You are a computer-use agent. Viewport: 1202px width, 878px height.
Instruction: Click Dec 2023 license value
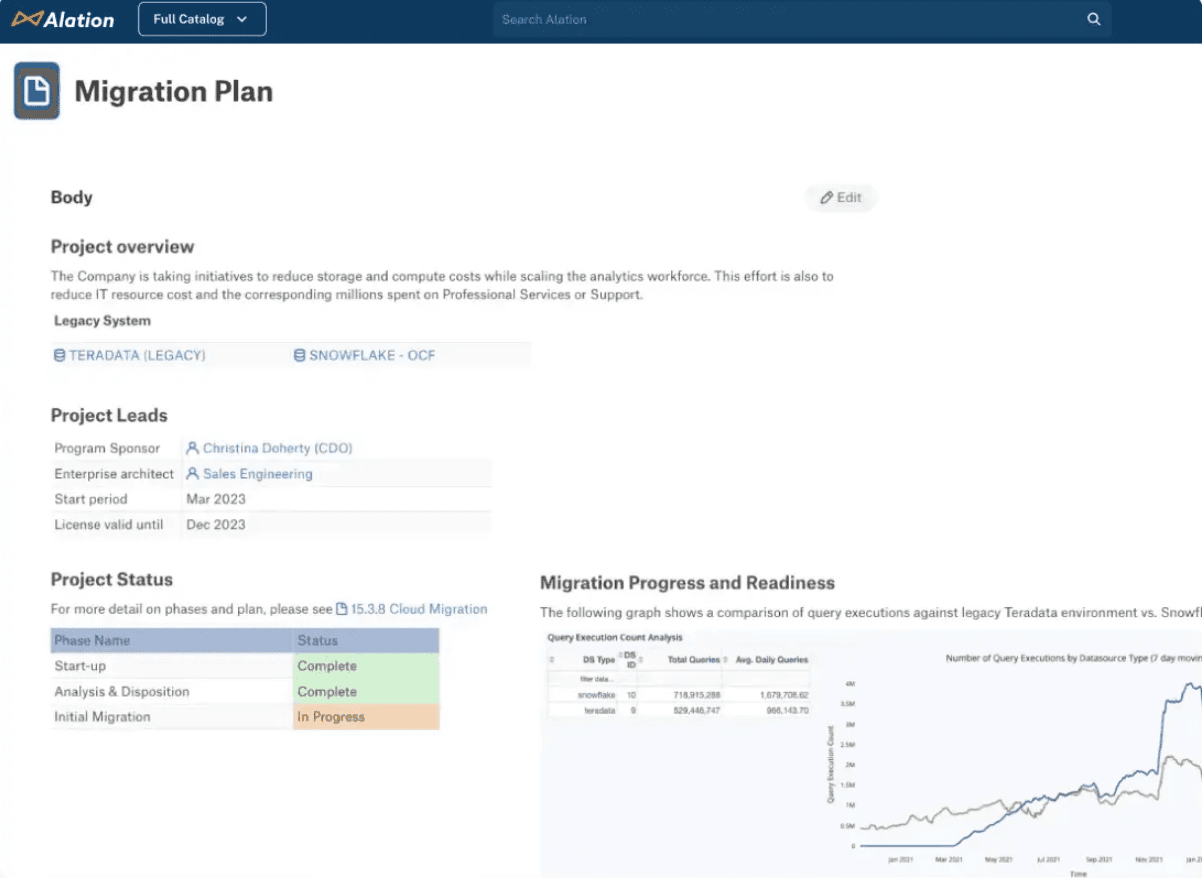click(216, 524)
